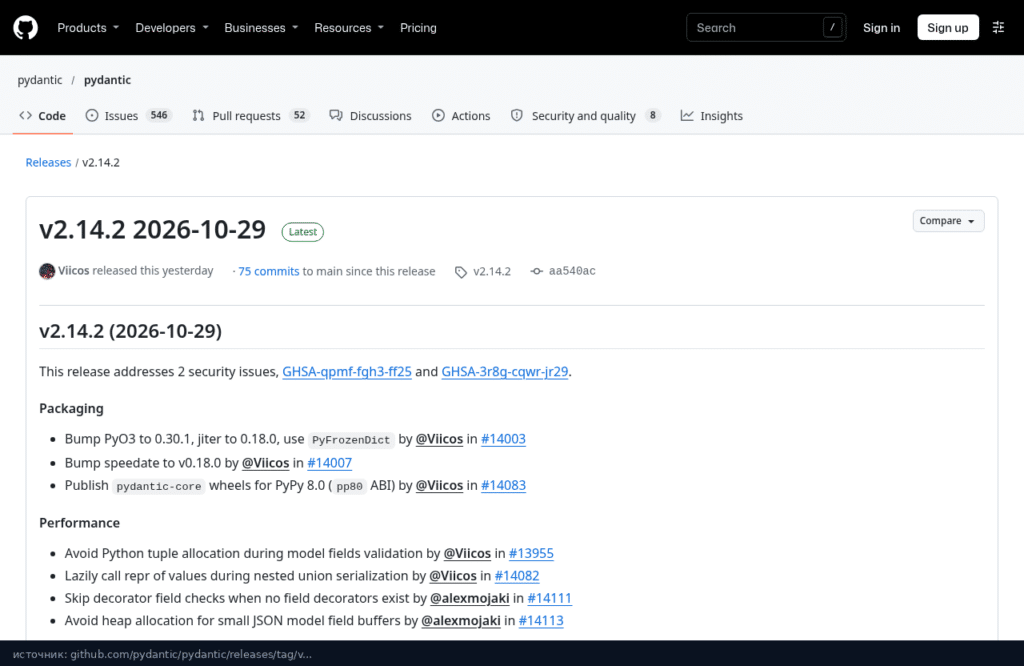The image size is (1024, 666).
Task: Focus the Search input field
Action: (x=765, y=27)
